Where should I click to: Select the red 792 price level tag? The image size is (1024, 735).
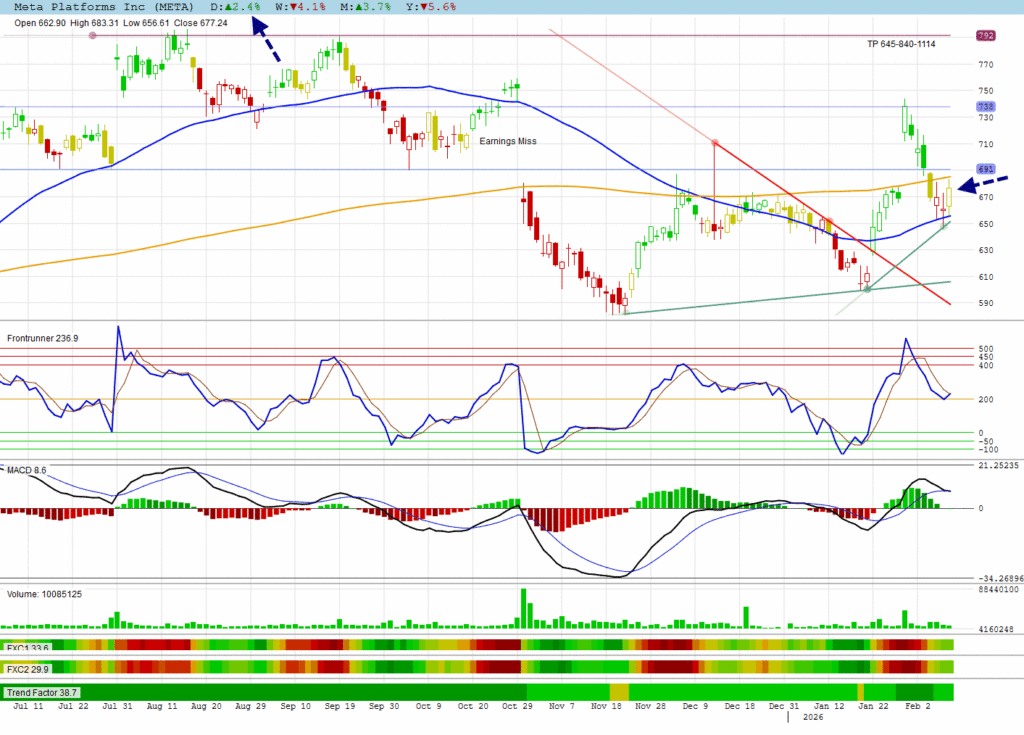tap(984, 36)
